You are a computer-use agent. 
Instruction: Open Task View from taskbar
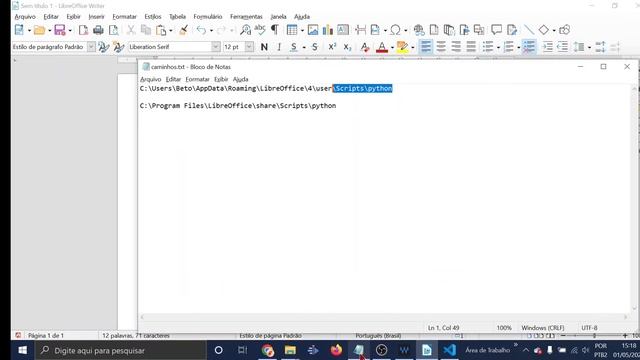pyautogui.click(x=242, y=350)
